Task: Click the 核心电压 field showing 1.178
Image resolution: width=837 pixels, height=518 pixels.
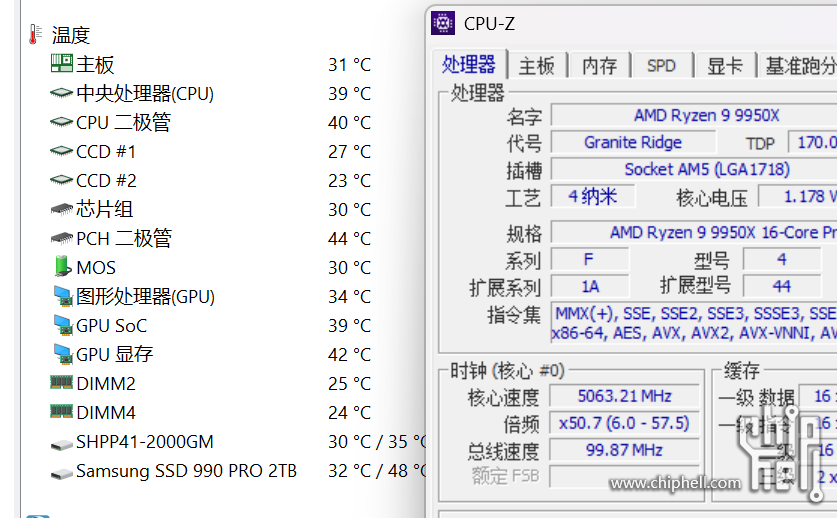Action: (797, 196)
